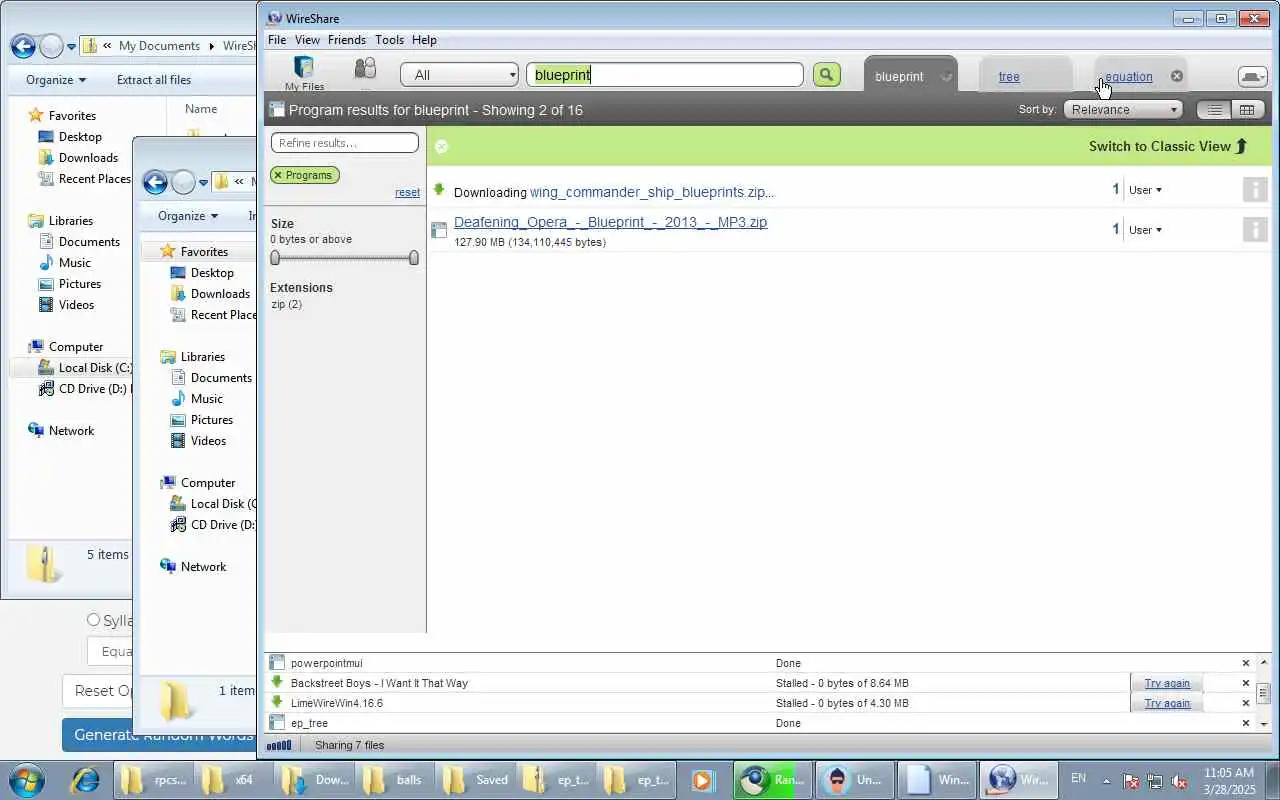Viewport: 1280px width, 800px height.
Task: Click the reset link in filter panel
Action: [407, 193]
